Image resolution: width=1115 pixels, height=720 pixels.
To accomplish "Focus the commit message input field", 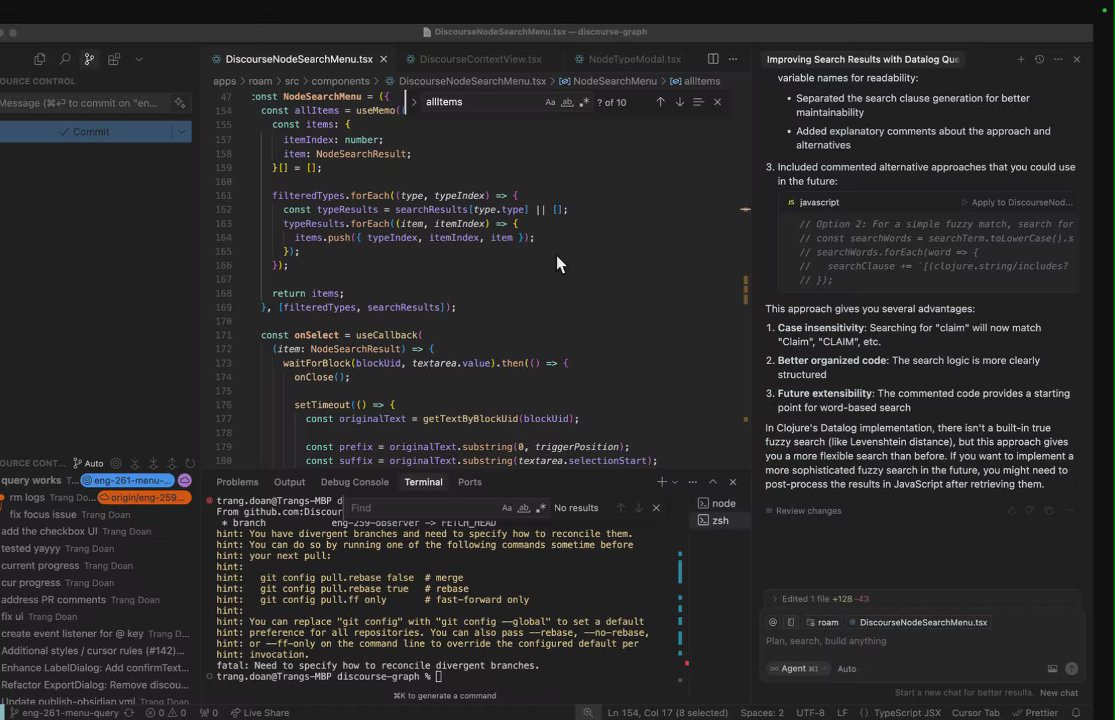I will [84, 103].
